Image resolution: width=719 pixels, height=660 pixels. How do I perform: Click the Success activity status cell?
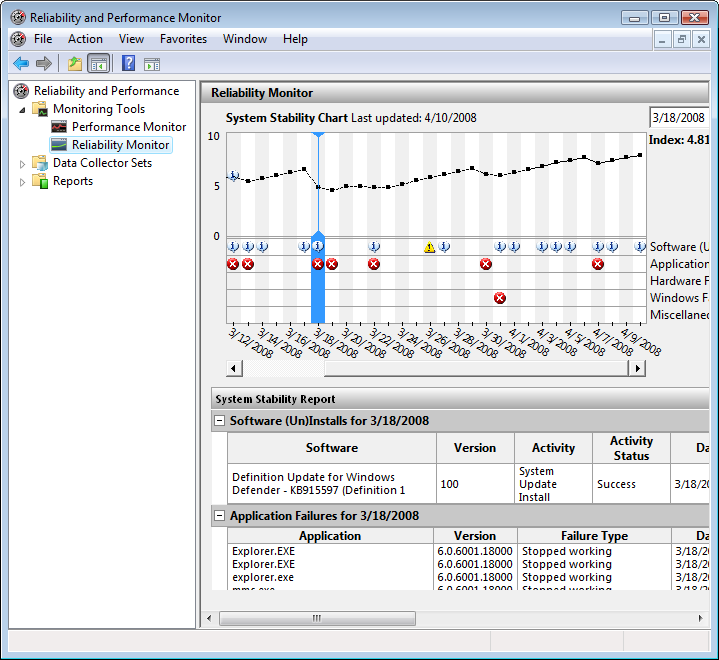click(631, 484)
